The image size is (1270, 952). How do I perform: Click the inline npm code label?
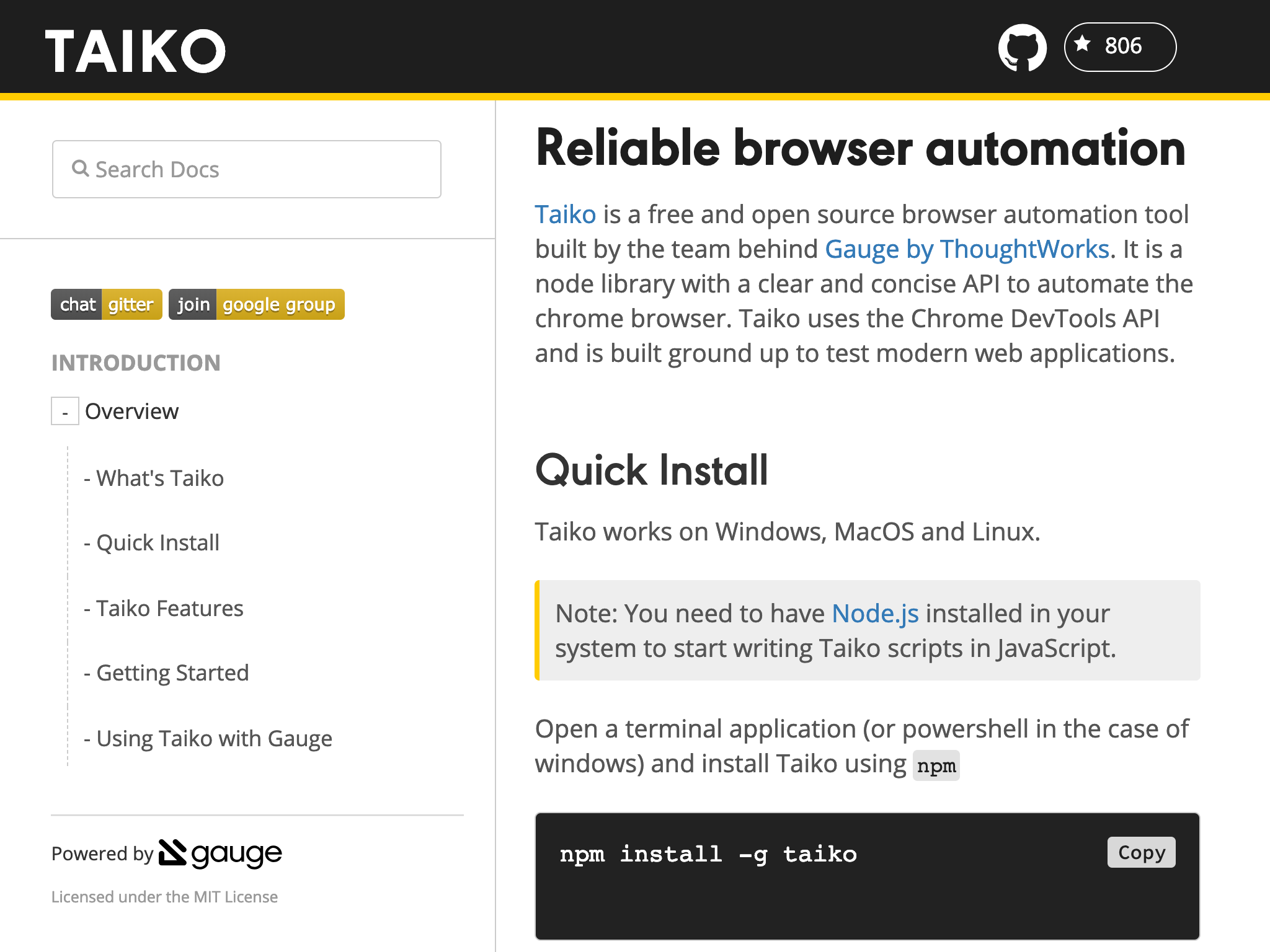click(936, 766)
